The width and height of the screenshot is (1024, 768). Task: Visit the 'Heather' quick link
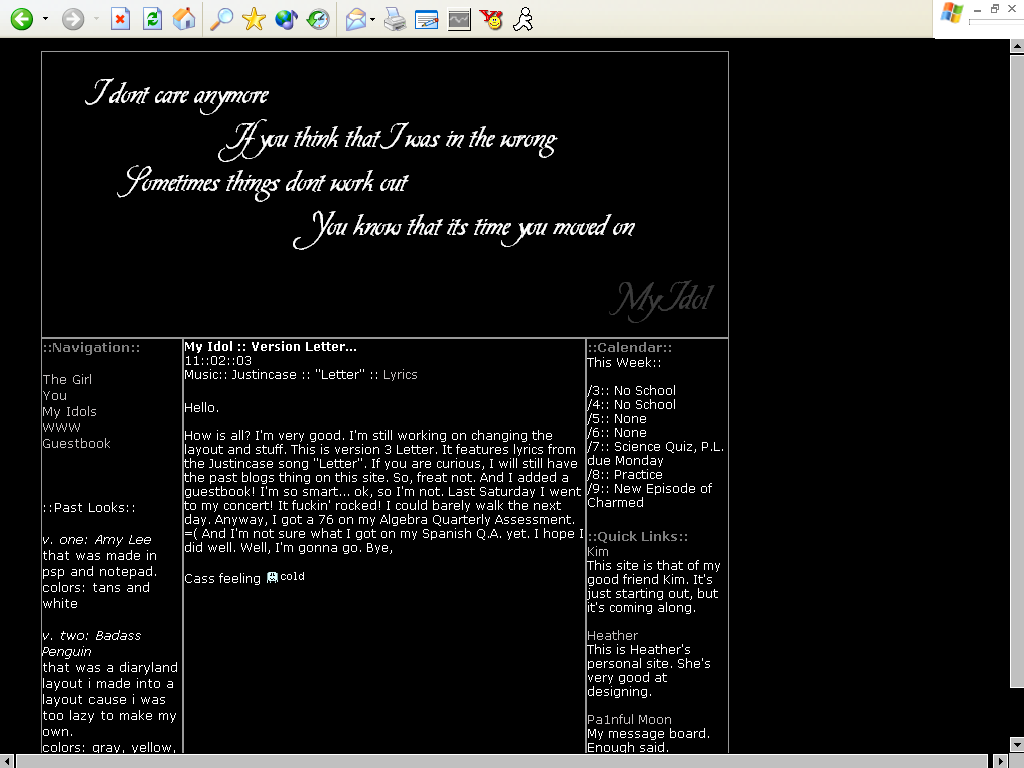pyautogui.click(x=612, y=635)
